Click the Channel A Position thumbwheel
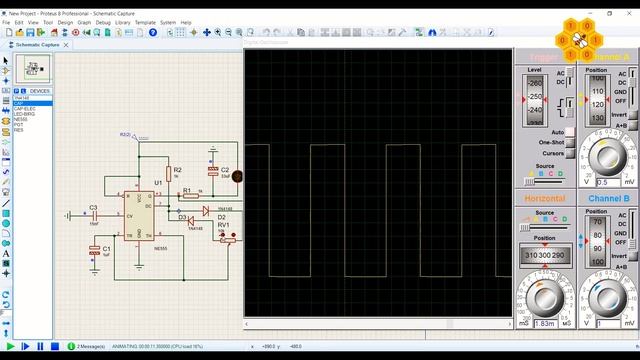 [598, 100]
